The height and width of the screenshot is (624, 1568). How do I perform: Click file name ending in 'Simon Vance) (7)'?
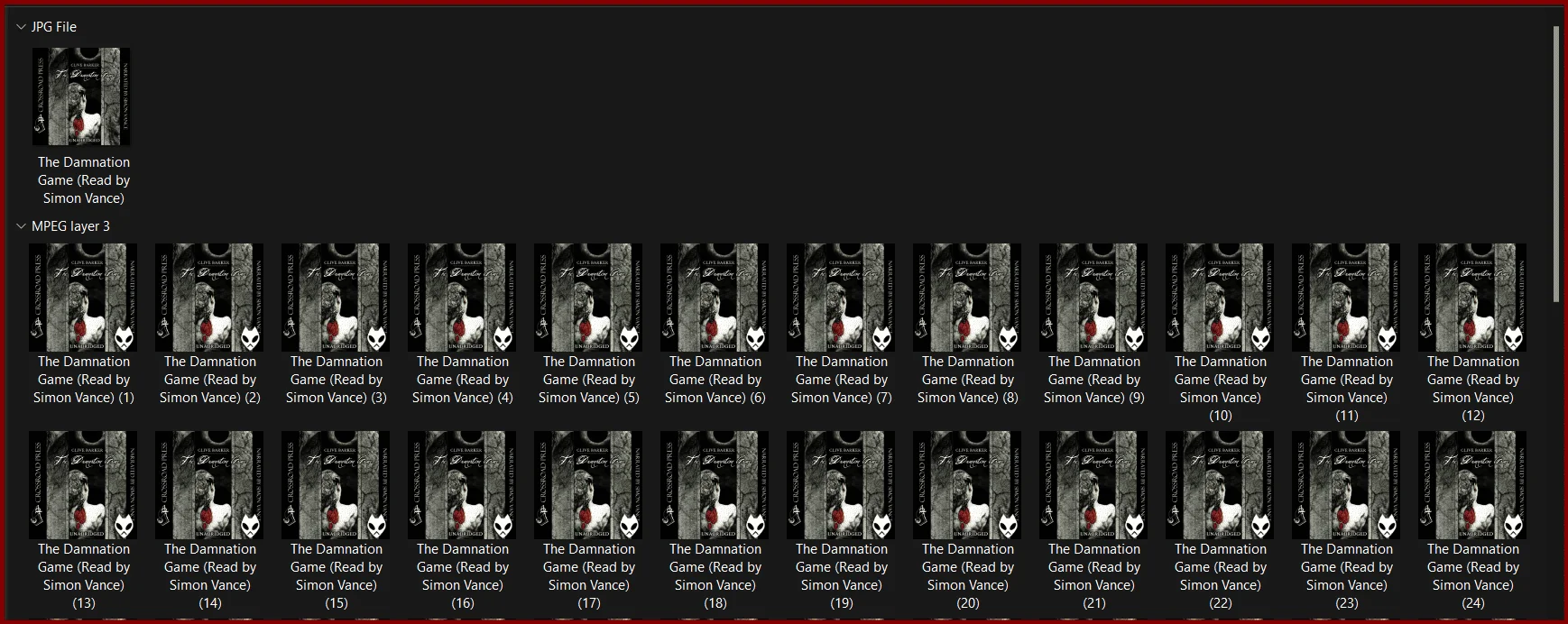click(842, 380)
